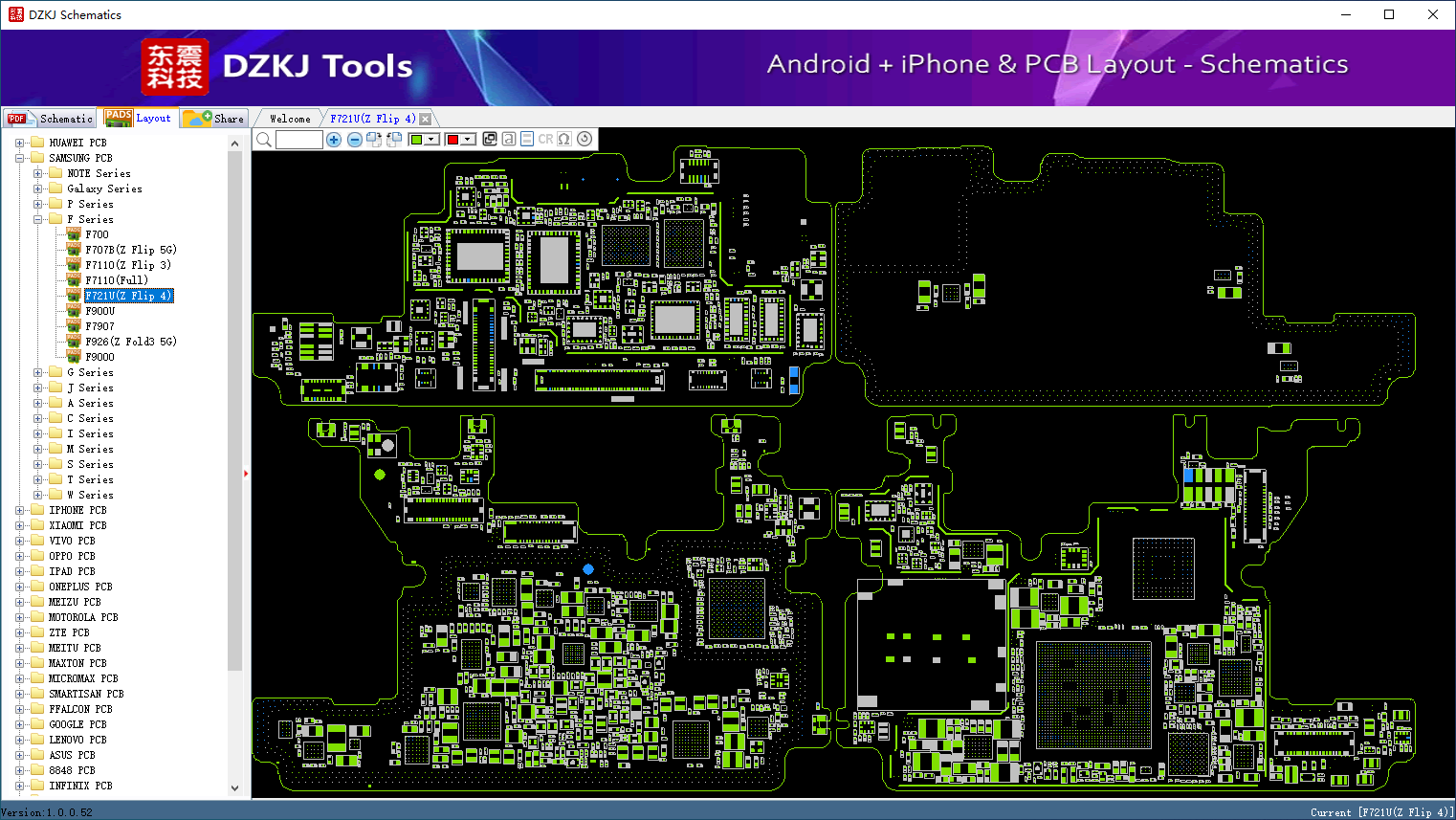Select the F721U(Z Flip 4) tree entry

tap(129, 296)
